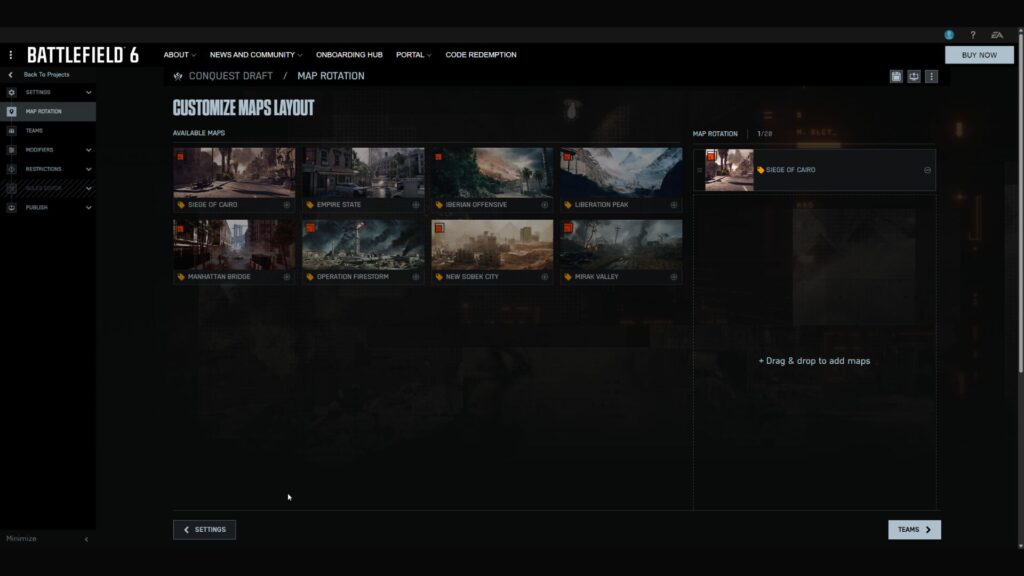
Task: Remove Siege of Cairo using its minus icon
Action: pyautogui.click(x=928, y=170)
